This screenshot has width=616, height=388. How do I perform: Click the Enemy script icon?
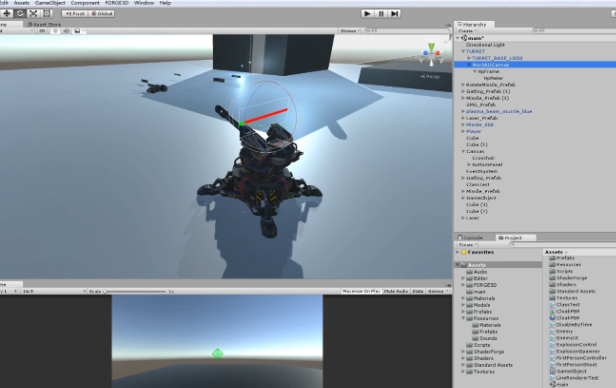click(x=552, y=331)
